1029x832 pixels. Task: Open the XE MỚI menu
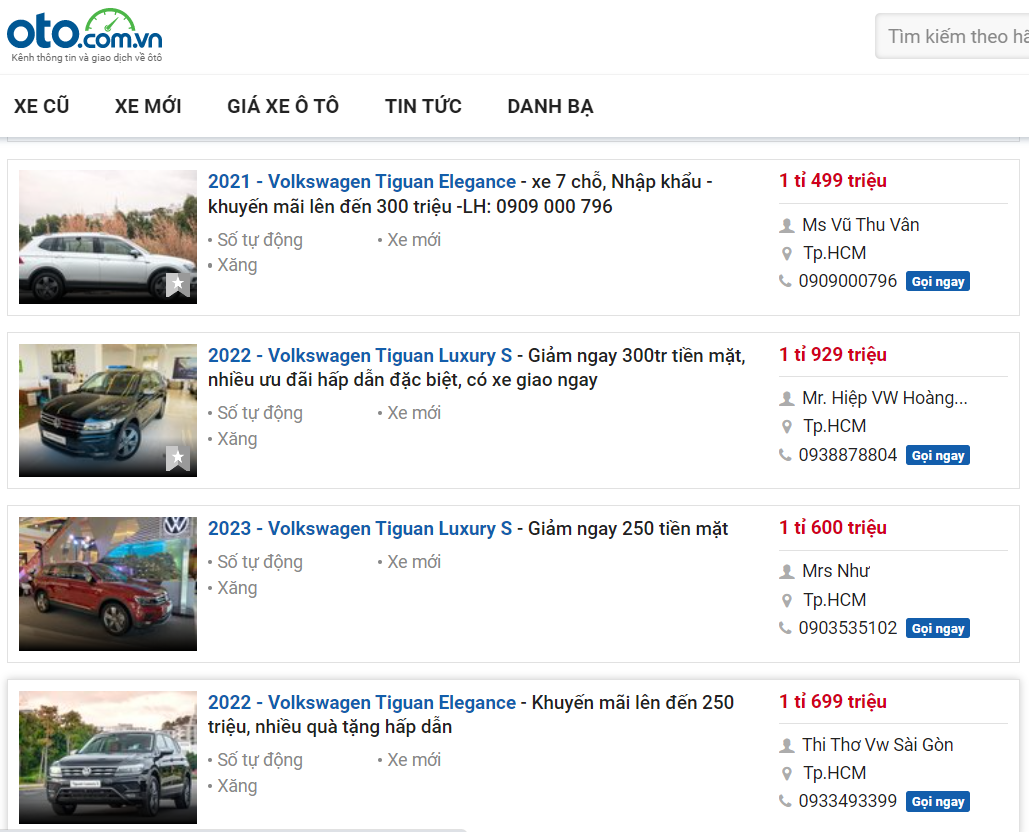pyautogui.click(x=148, y=106)
